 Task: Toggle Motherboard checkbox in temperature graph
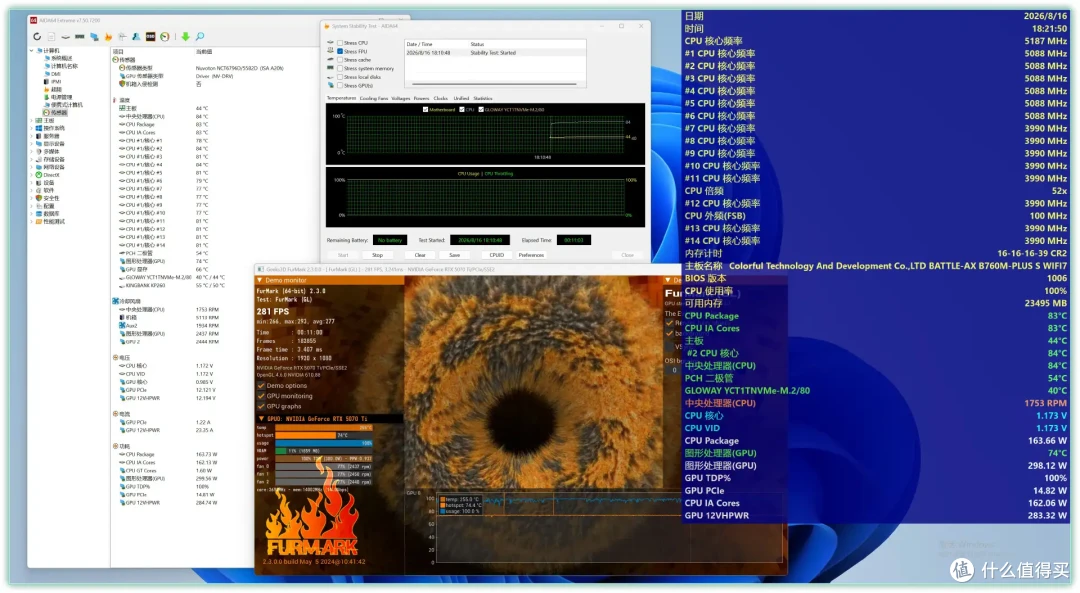[x=425, y=110]
